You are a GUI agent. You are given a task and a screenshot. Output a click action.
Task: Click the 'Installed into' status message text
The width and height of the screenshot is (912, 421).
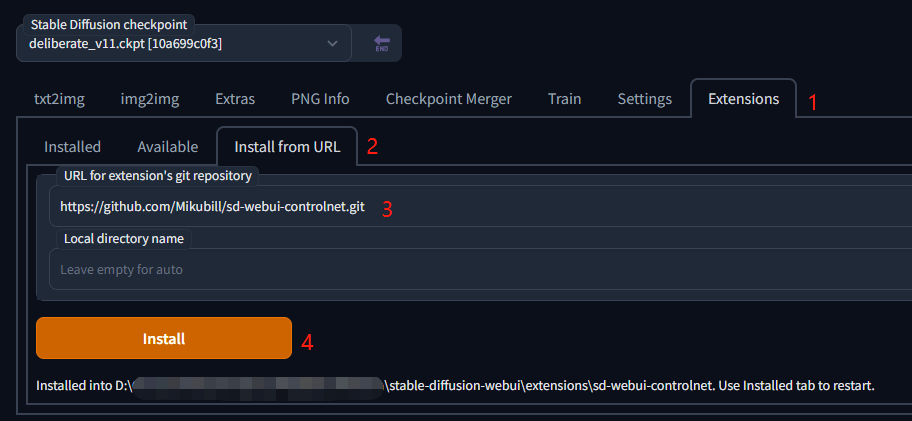coord(455,385)
